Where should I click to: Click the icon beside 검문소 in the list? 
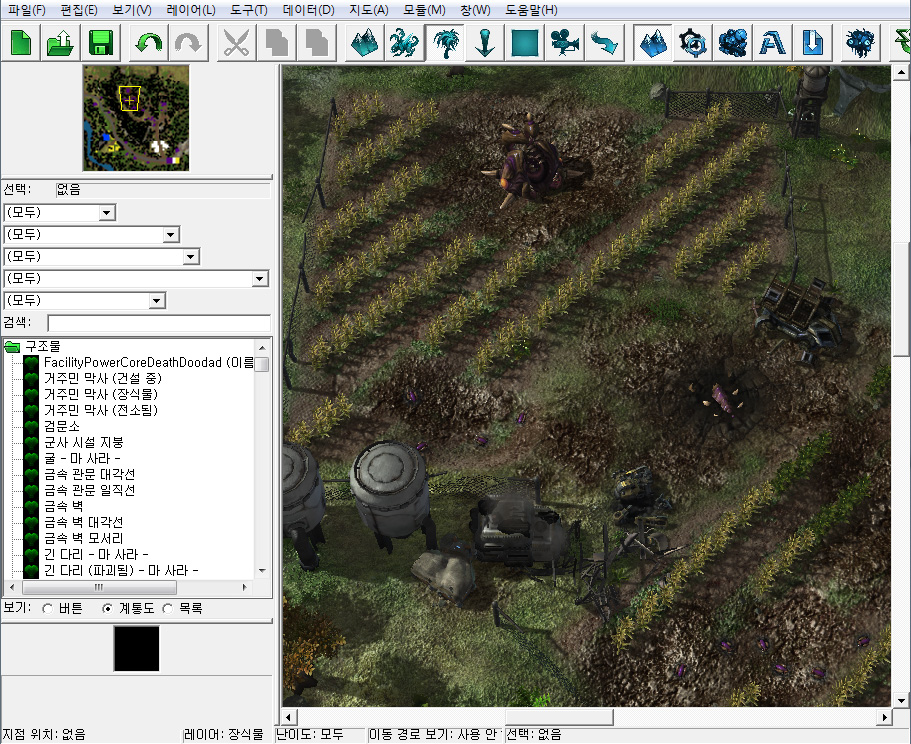(31, 426)
